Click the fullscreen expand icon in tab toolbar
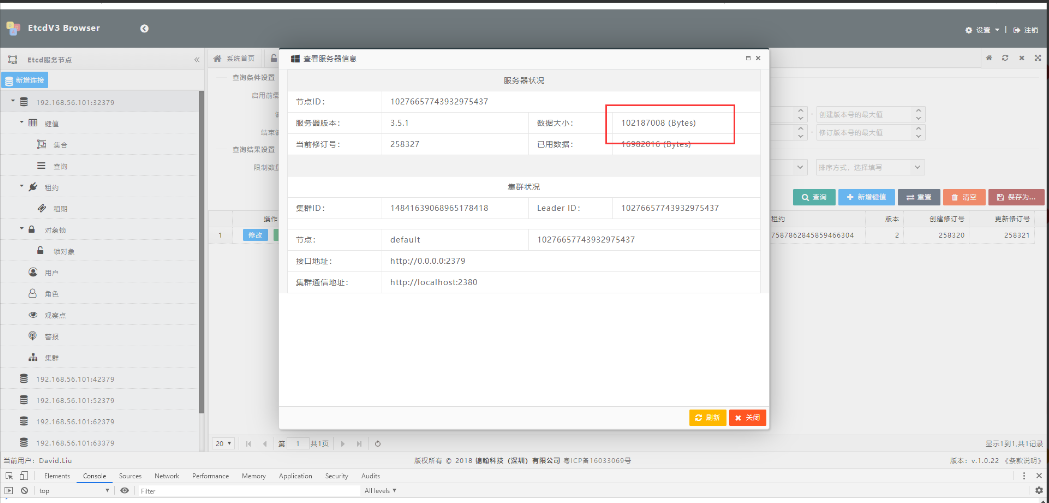This screenshot has width=1049, height=503. 1038,58
